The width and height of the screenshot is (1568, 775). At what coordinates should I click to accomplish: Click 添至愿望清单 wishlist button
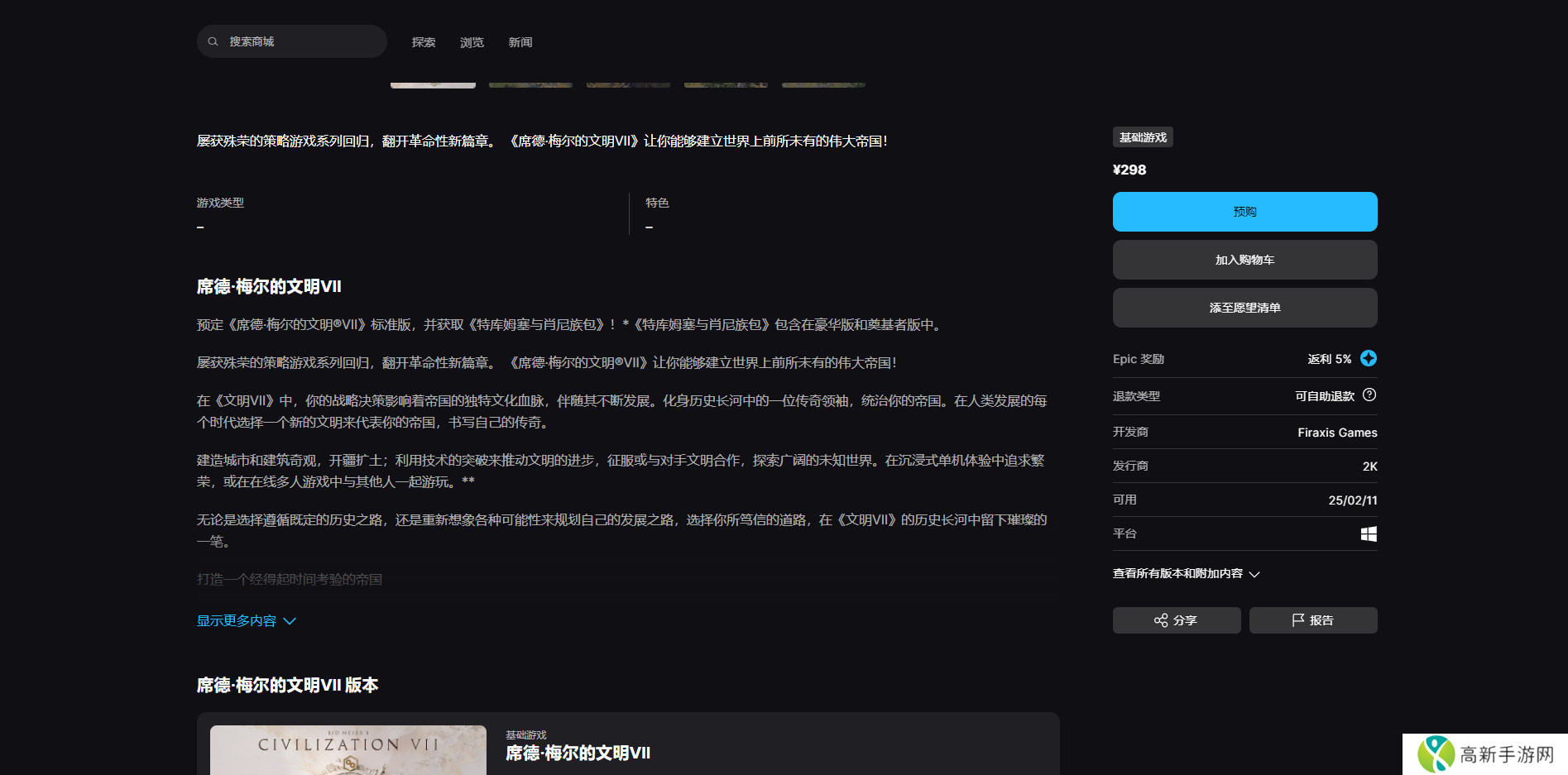click(1244, 308)
